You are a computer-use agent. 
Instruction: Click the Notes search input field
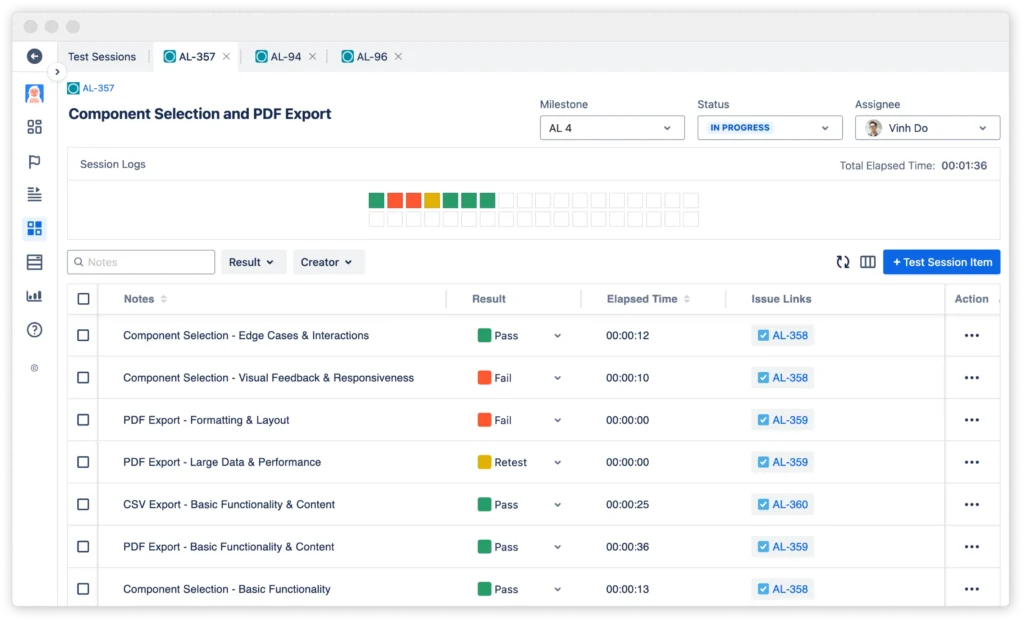click(141, 262)
